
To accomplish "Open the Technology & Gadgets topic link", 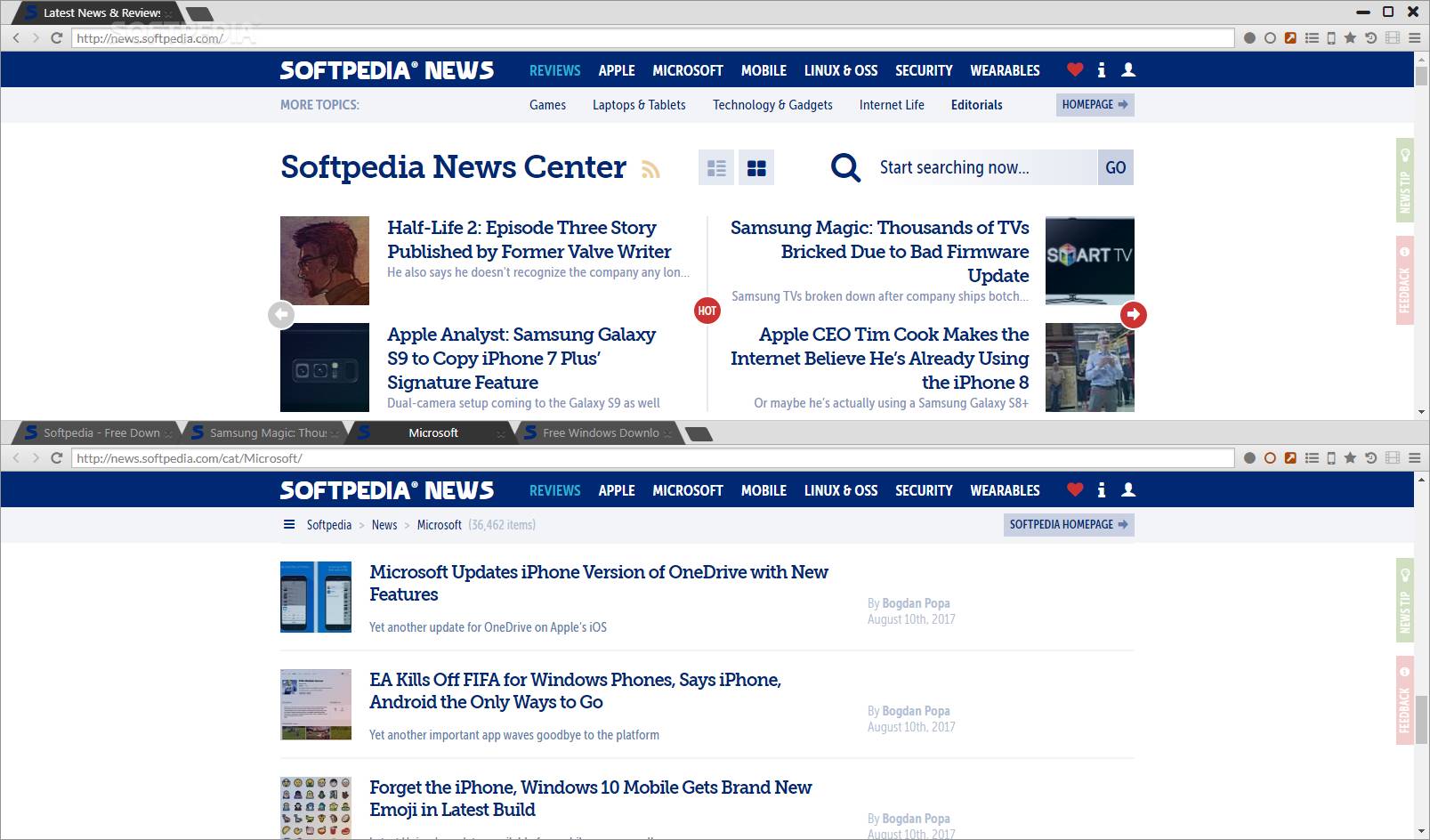I will point(772,105).
